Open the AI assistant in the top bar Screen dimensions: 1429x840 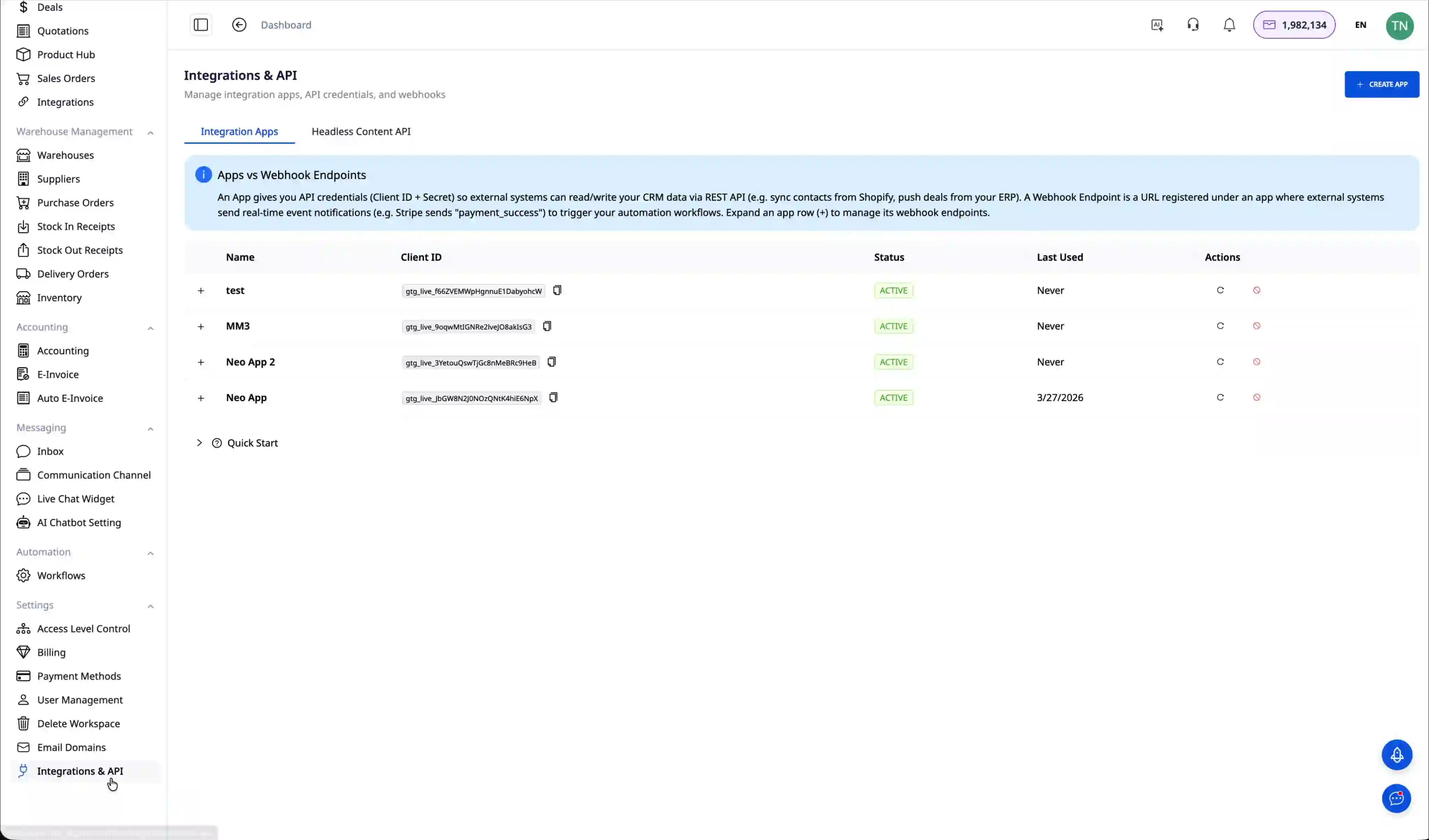click(1157, 24)
